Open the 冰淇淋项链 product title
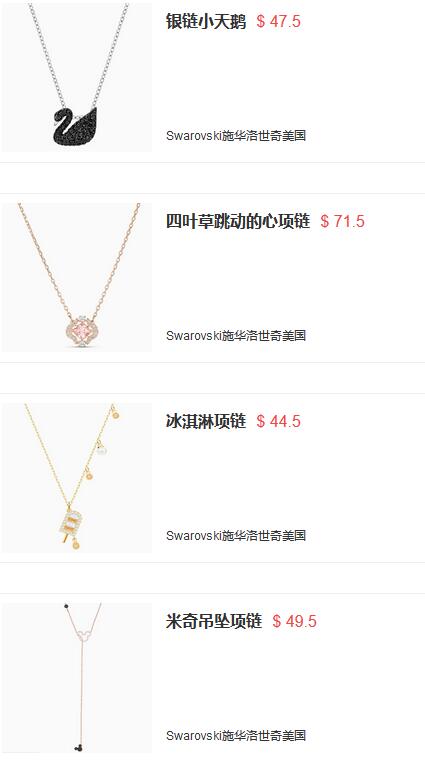The image size is (425, 761). (x=206, y=421)
